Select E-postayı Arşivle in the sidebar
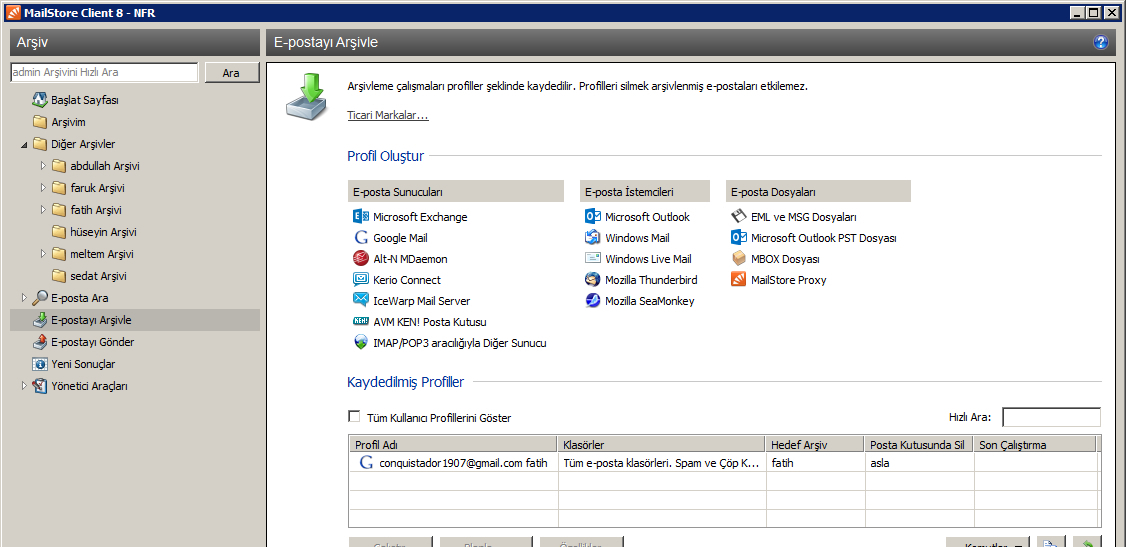Screen dimensions: 1126x547 tap(135, 320)
